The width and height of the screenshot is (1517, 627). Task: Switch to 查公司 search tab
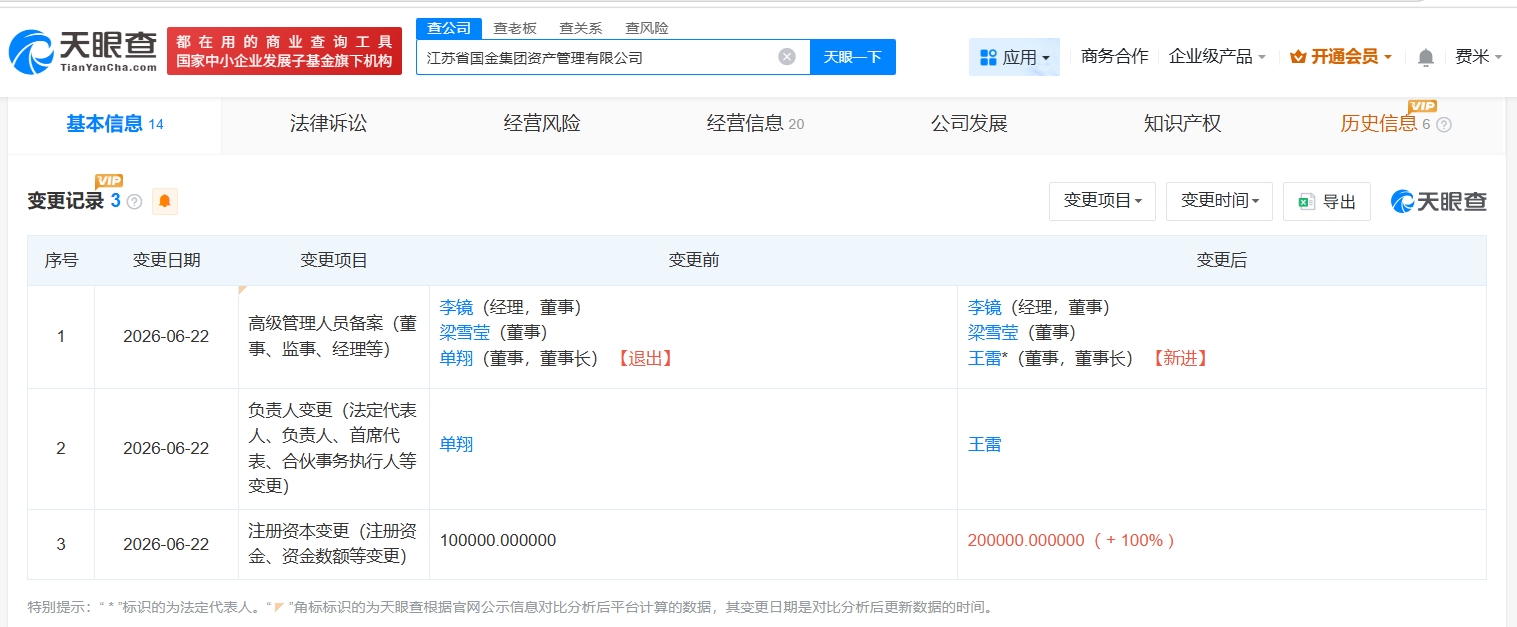pos(449,28)
